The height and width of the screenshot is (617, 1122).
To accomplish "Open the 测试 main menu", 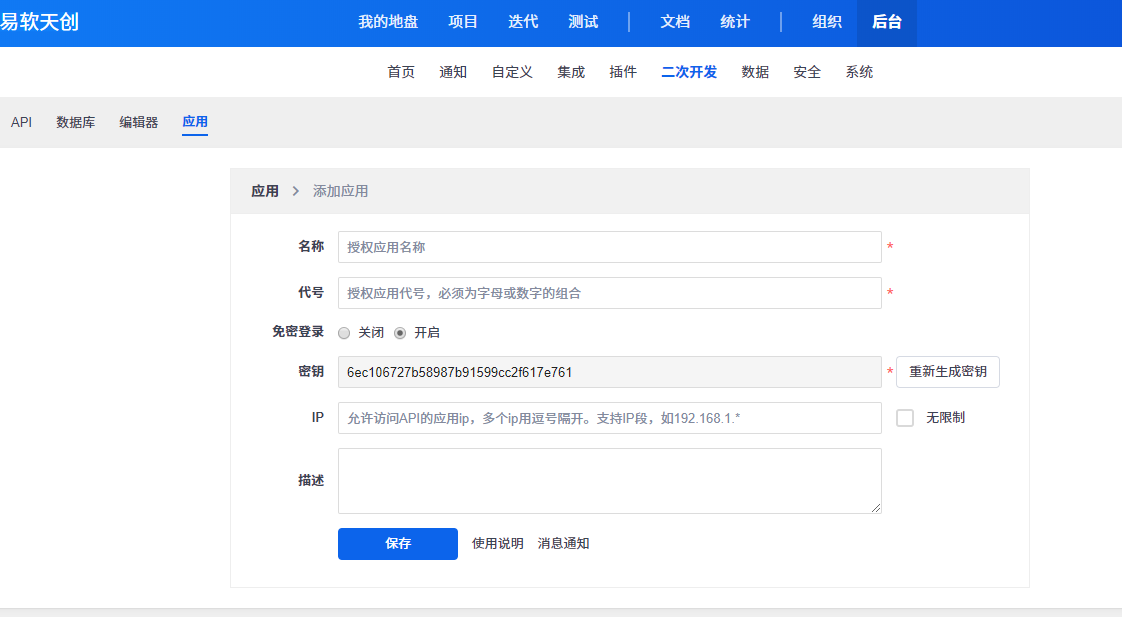I will tap(583, 22).
